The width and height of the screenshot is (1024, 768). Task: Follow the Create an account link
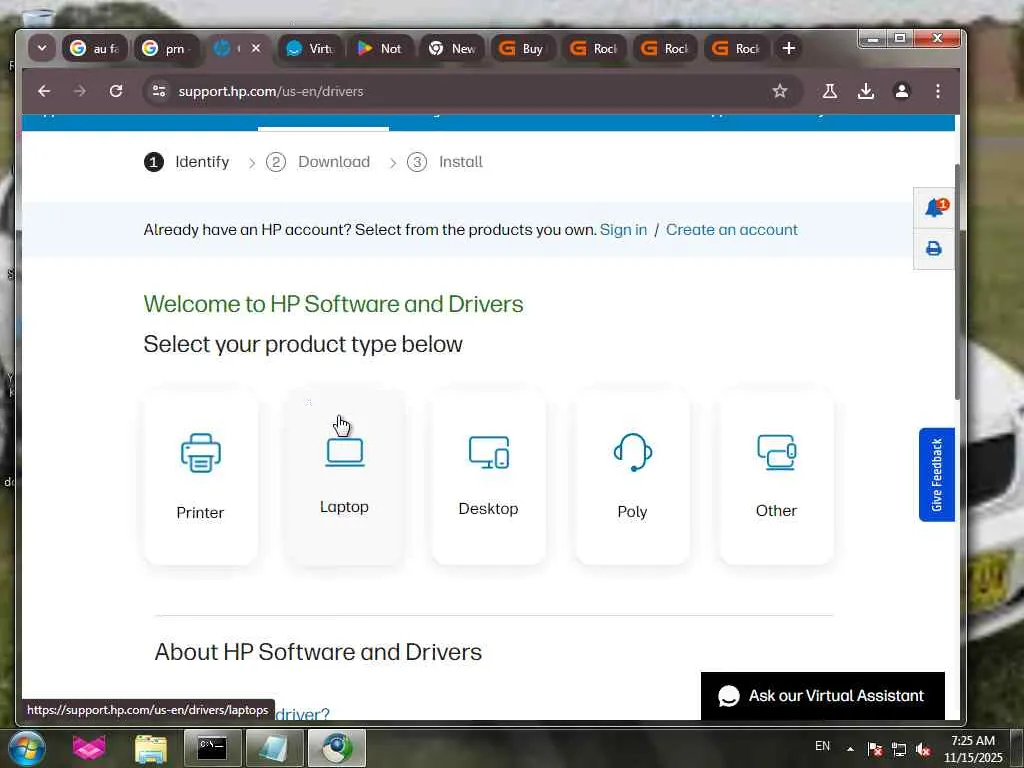[731, 230]
